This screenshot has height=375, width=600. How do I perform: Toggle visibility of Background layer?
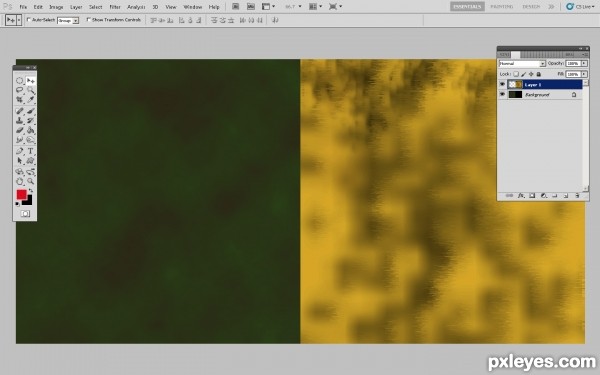point(502,95)
